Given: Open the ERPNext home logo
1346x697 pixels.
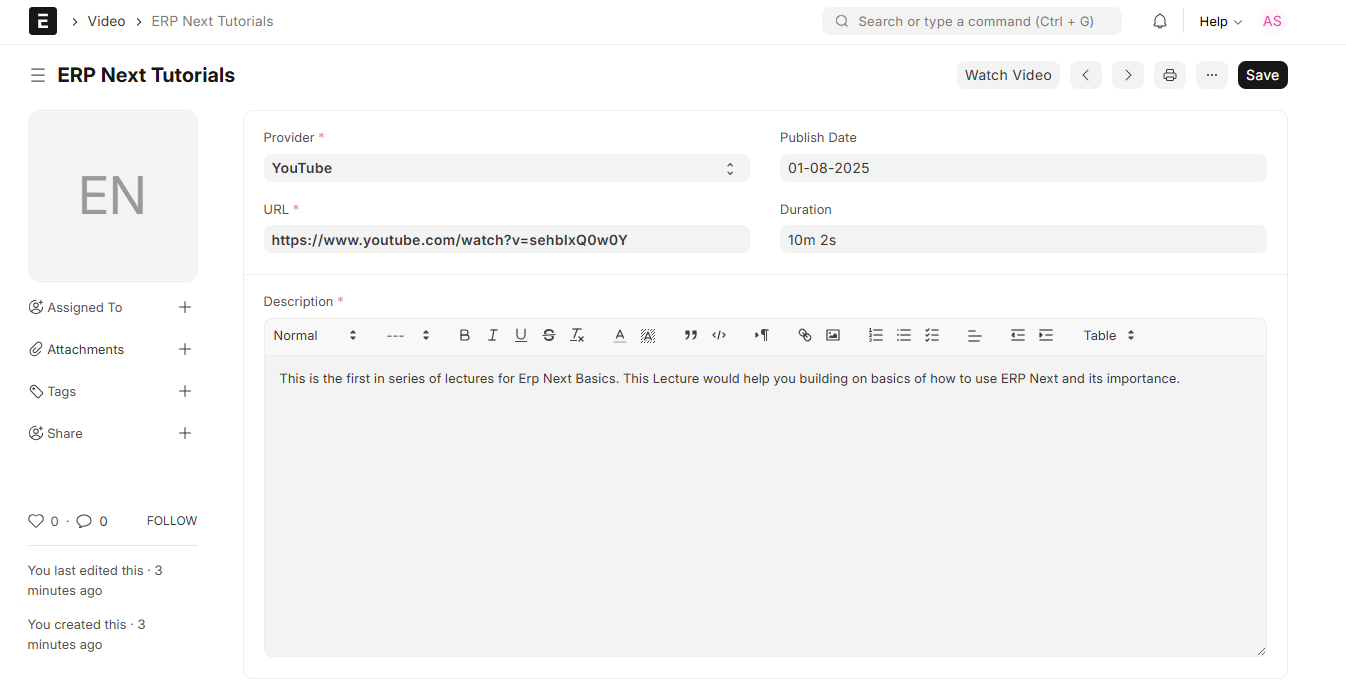Looking at the screenshot, I should click(x=43, y=21).
